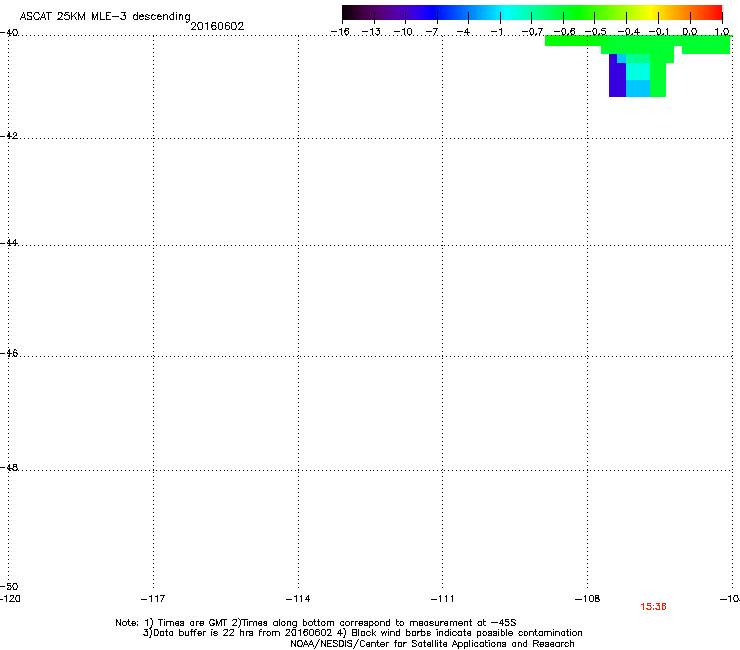The height and width of the screenshot is (650, 740).
Task: Click the 1.0 color scale label
Action: point(722,32)
